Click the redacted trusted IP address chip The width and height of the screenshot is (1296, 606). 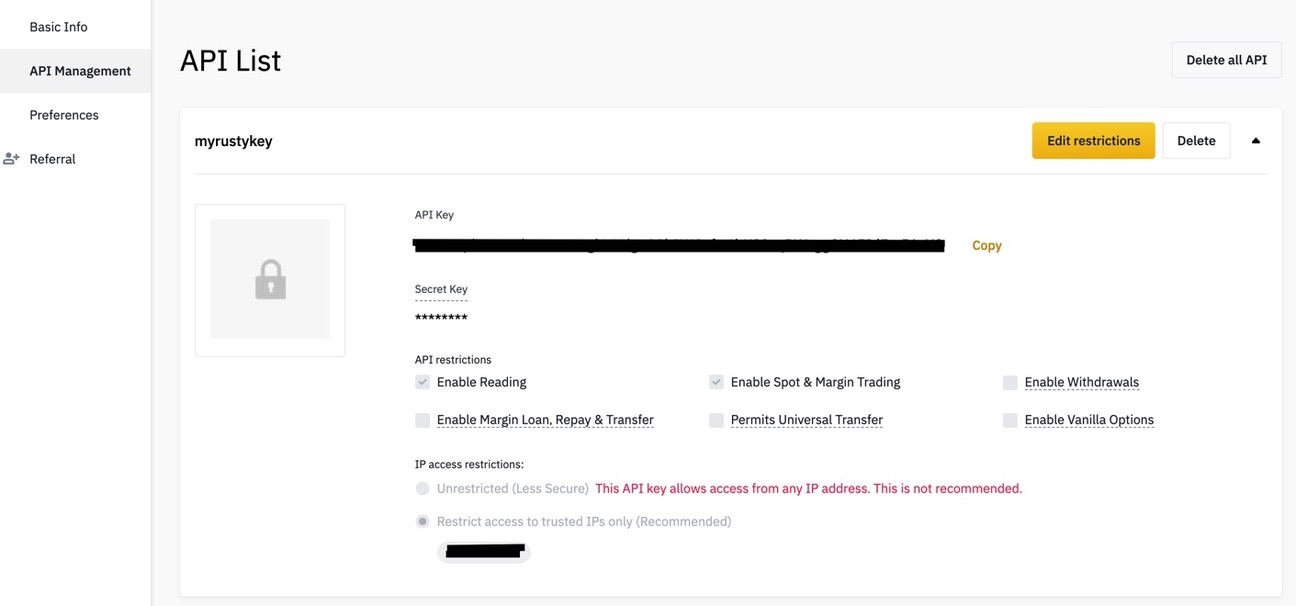click(484, 551)
